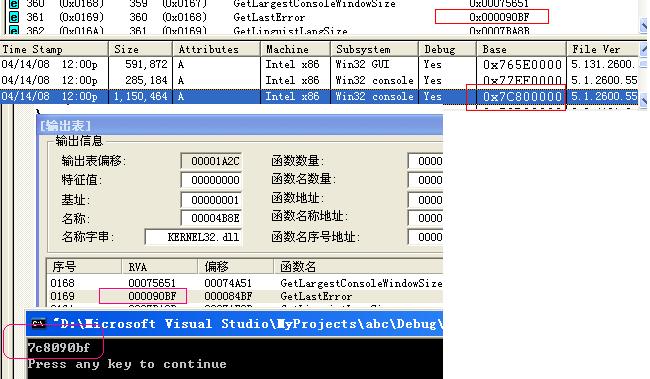Click base address 0x765E0000
This screenshot has width=650, height=379.
click(x=522, y=65)
